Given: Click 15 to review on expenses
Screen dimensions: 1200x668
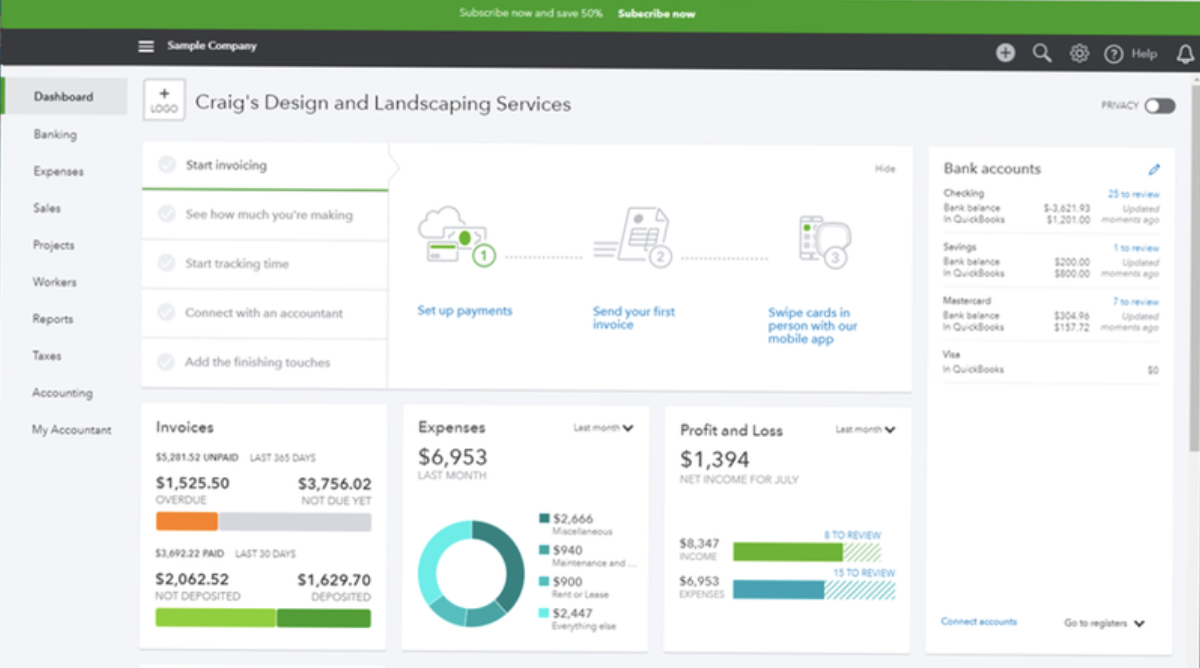Looking at the screenshot, I should coord(864,573).
